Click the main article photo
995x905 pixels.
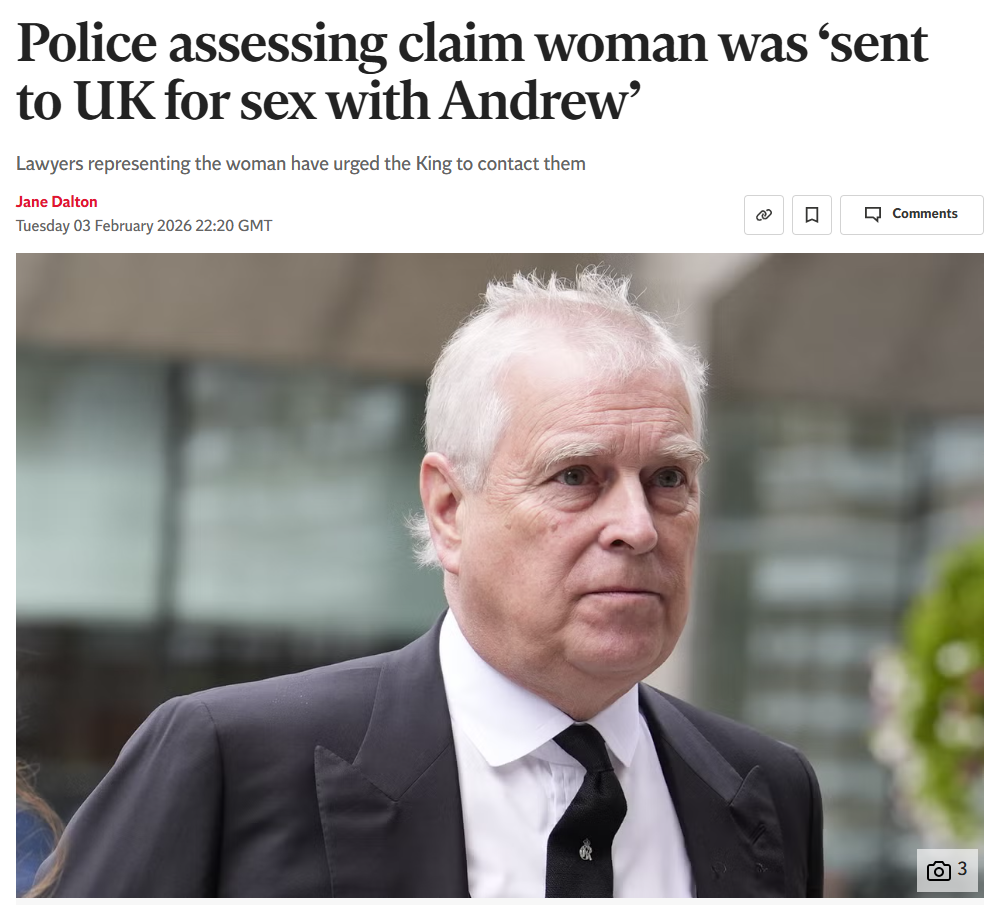coord(499,575)
